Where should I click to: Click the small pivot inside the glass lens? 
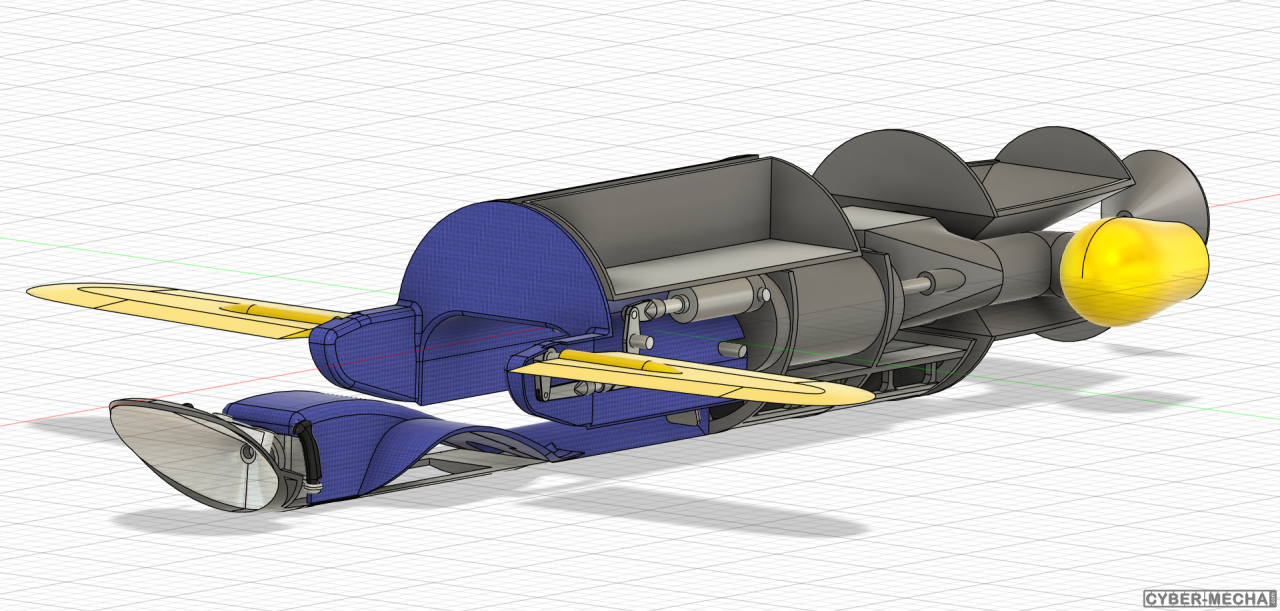click(246, 455)
